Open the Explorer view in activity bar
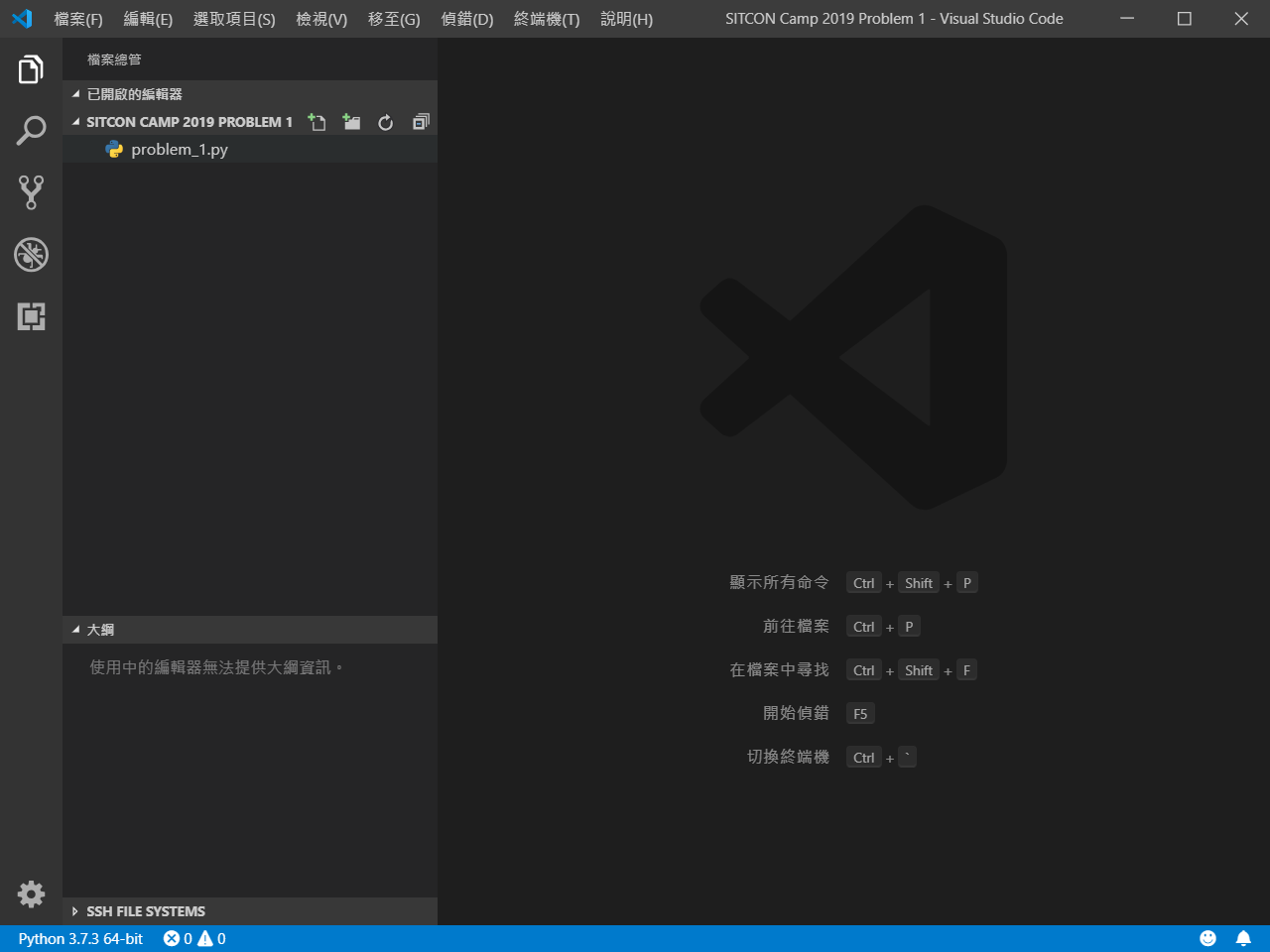1270x952 pixels. pyautogui.click(x=31, y=69)
